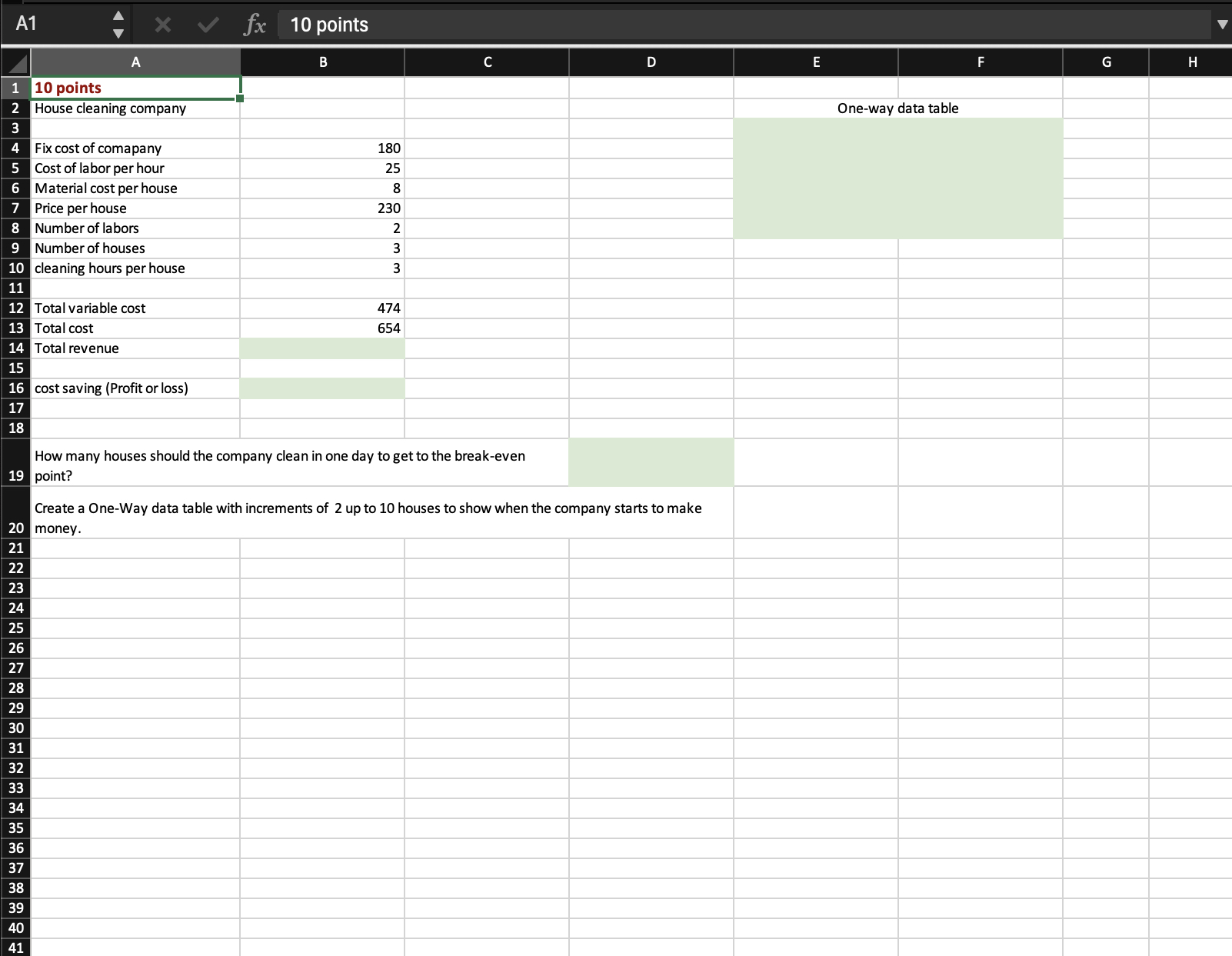Select column H header
Image resolution: width=1232 pixels, height=956 pixels.
click(1191, 62)
